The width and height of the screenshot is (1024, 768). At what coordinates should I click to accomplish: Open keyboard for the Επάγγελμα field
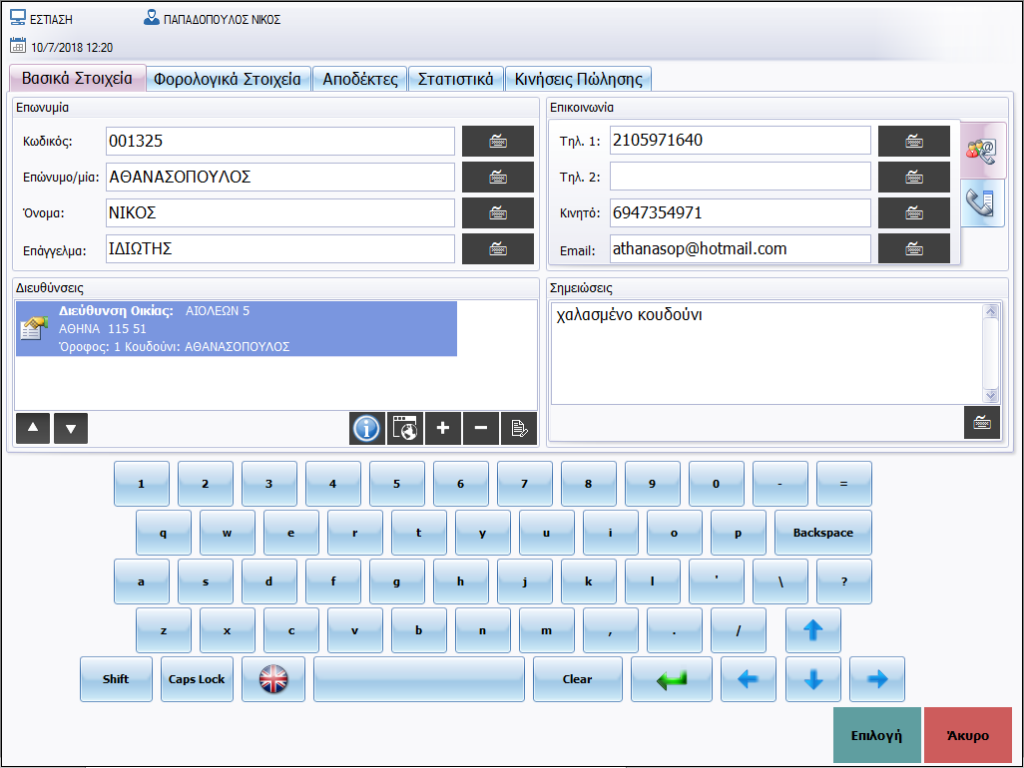click(x=498, y=249)
